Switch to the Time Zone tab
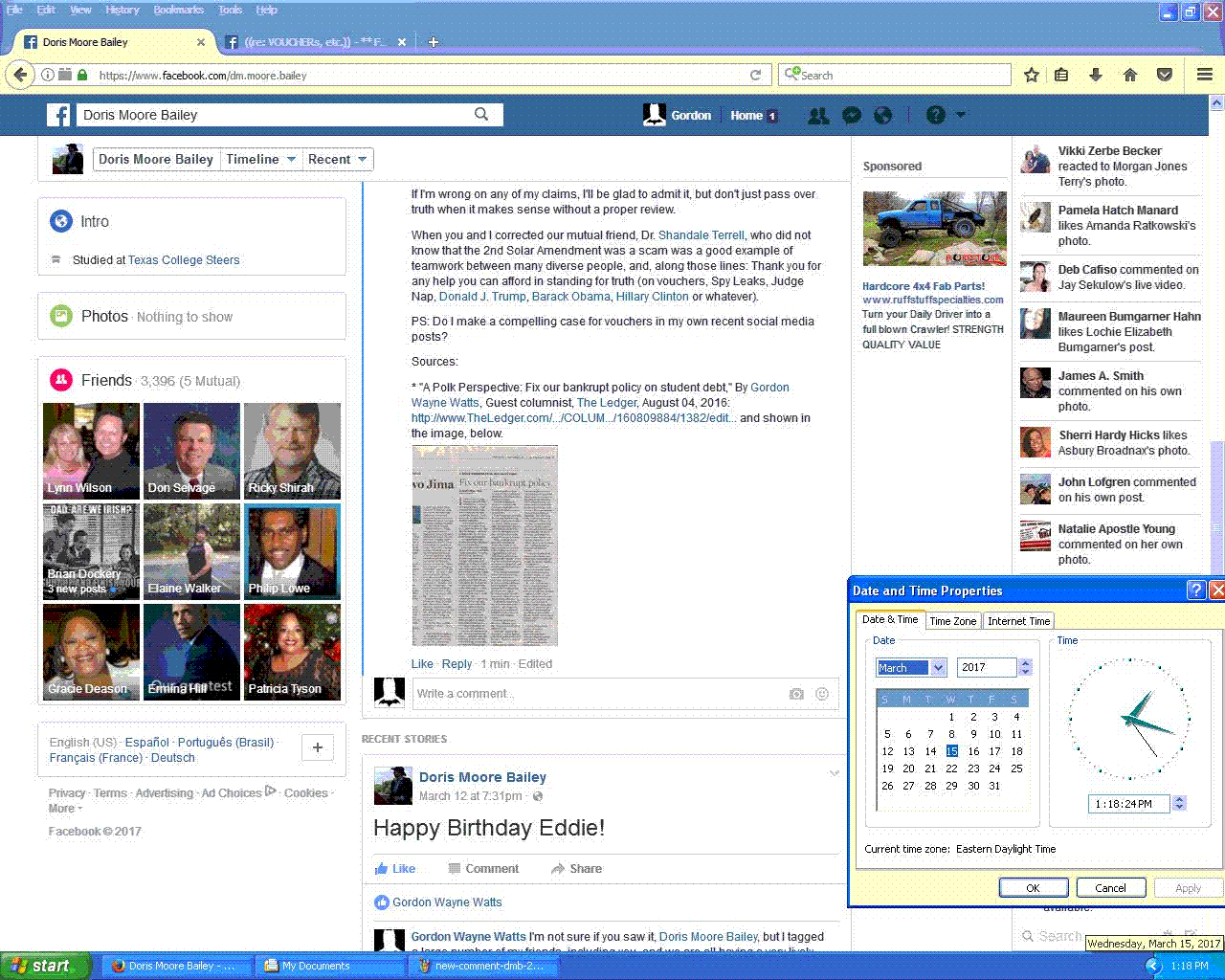This screenshot has width=1225, height=980. 953,621
